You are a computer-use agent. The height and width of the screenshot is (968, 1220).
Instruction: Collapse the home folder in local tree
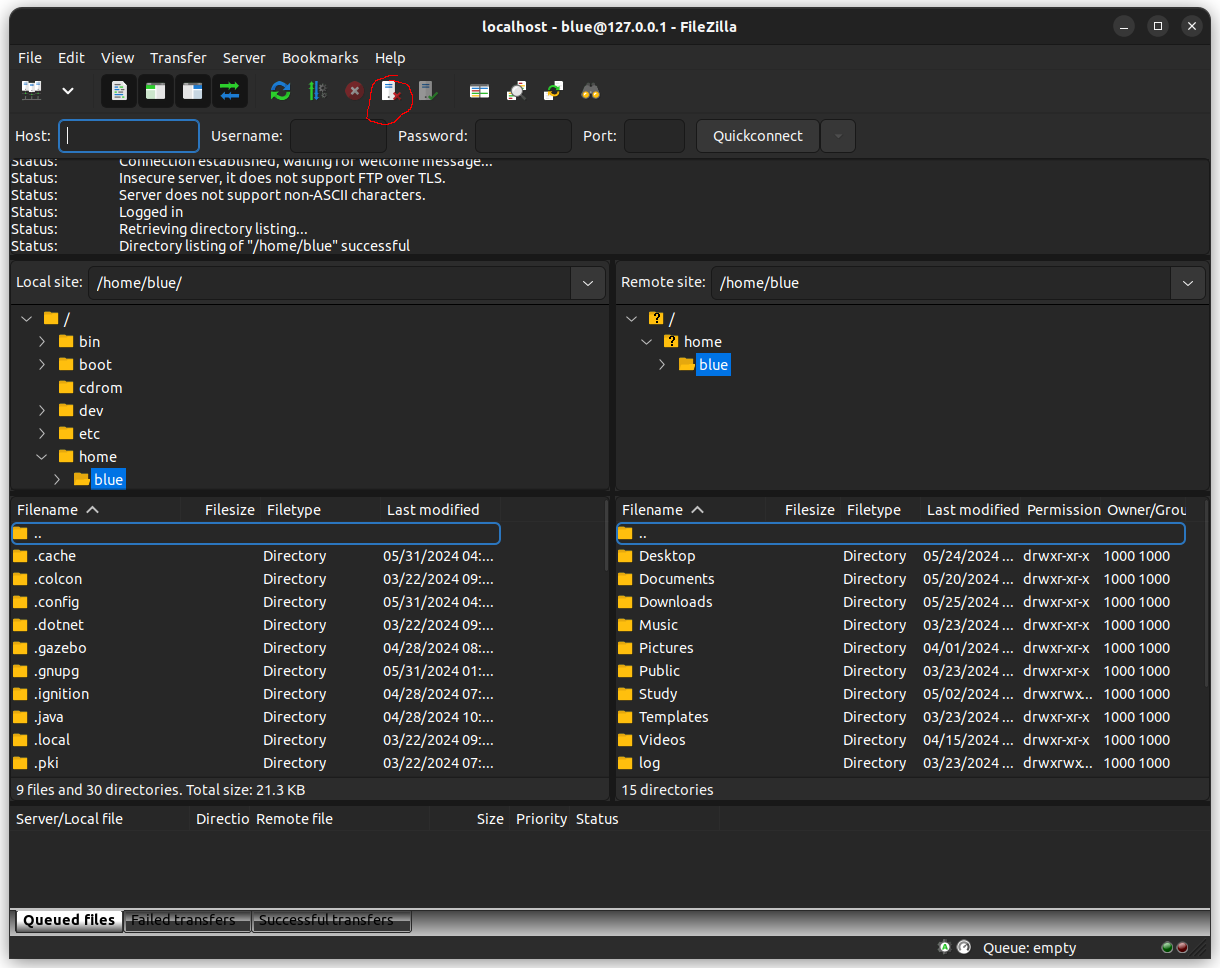click(42, 457)
